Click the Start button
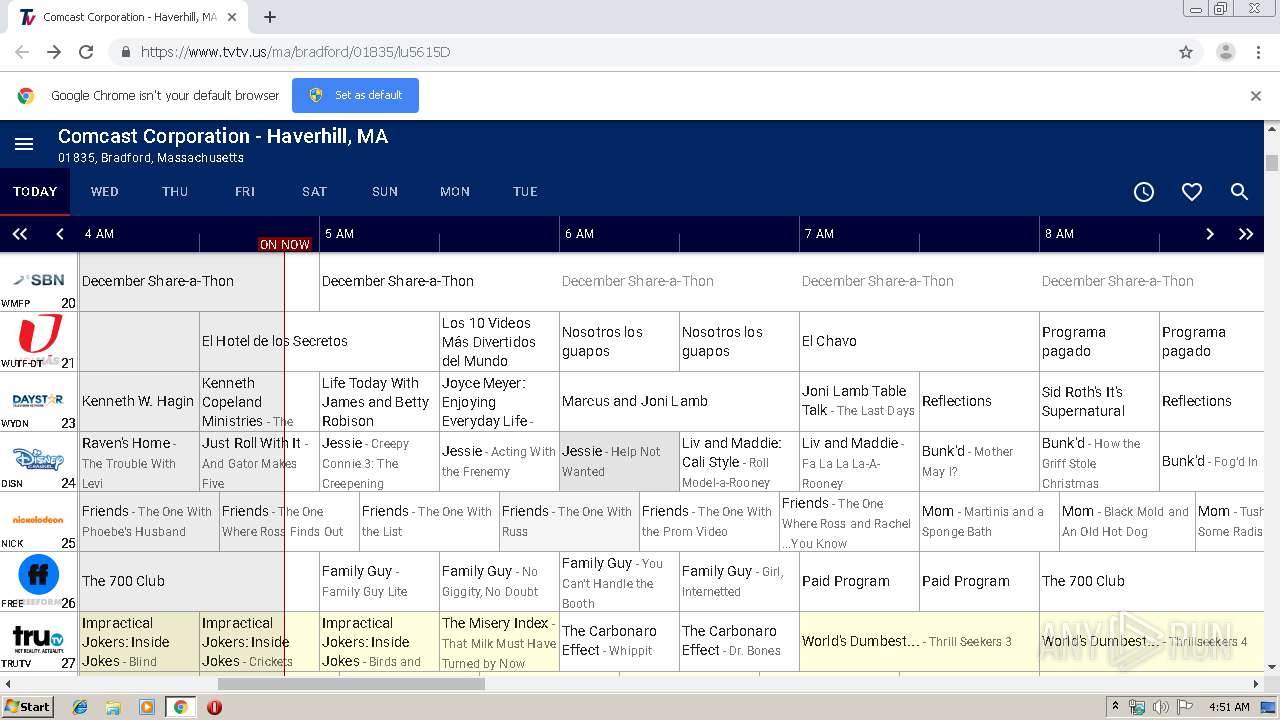Screen dimensions: 1280x720 (27, 707)
